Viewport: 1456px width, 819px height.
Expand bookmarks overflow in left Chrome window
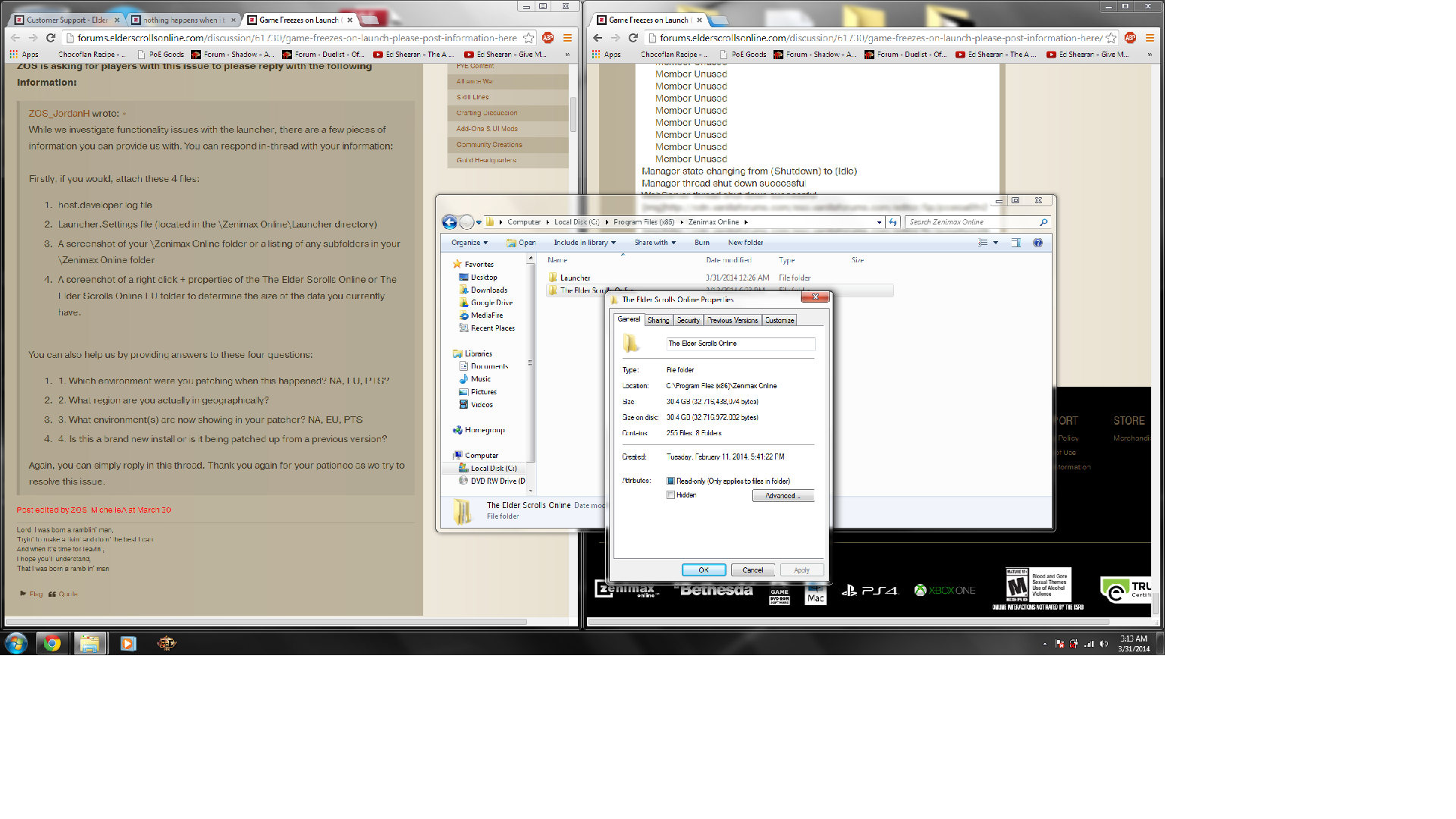pos(567,55)
